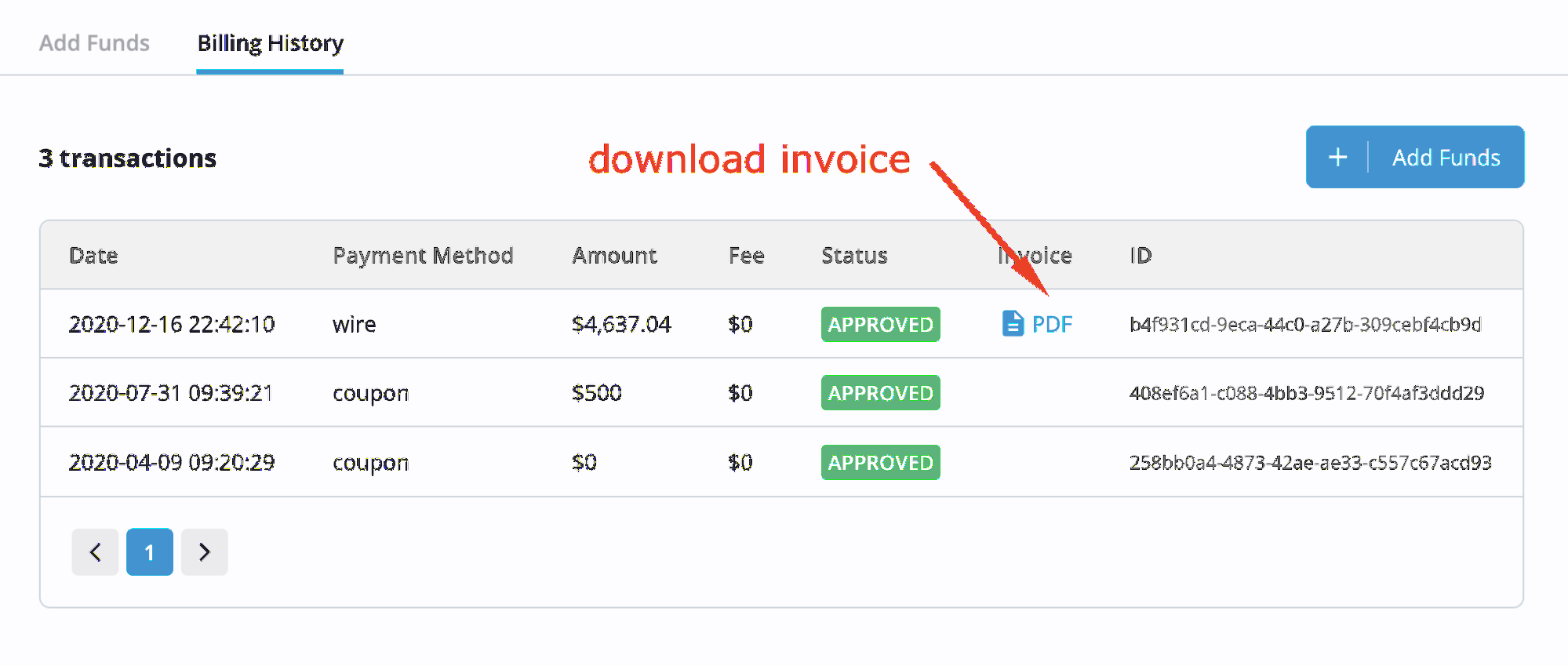
Task: Click coupon in the $500 transaction row
Action: coord(370,394)
